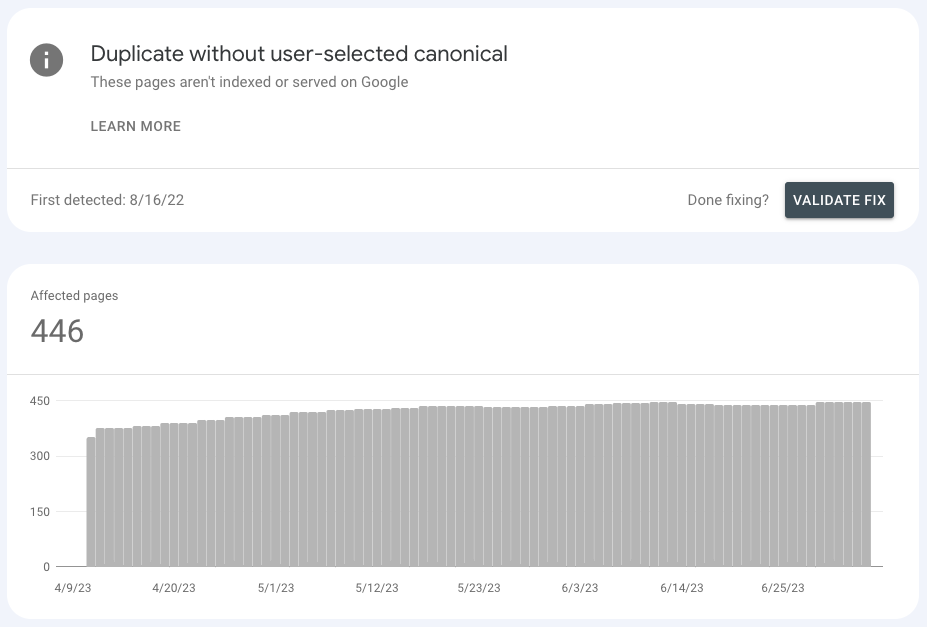Click the last bar in the chart
Screen dimensions: 927x627
click(866, 485)
